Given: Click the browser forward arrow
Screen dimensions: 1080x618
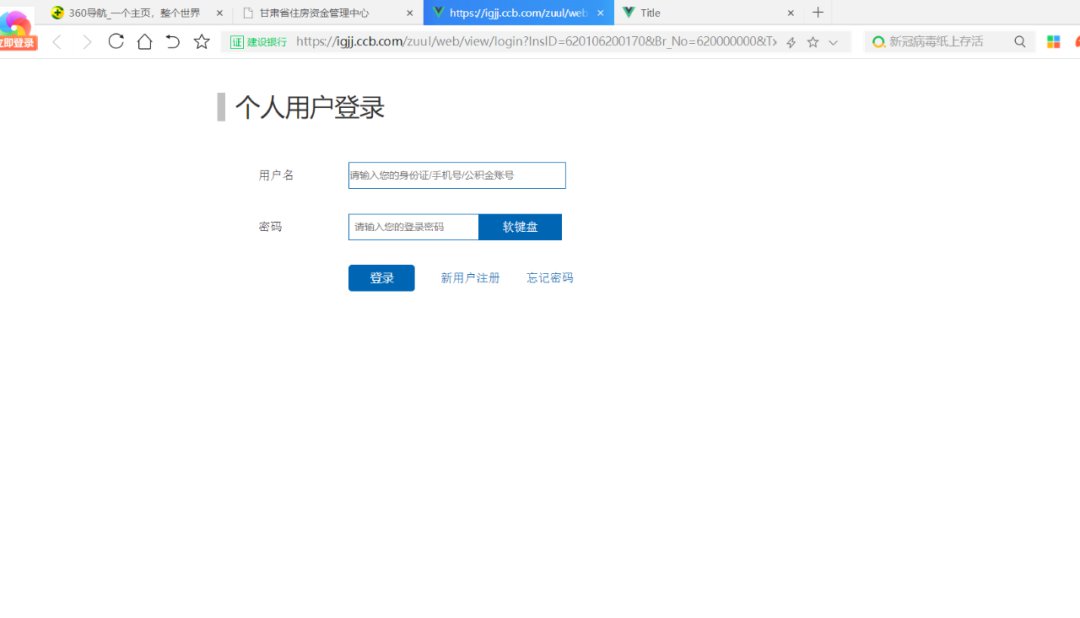Looking at the screenshot, I should [87, 42].
